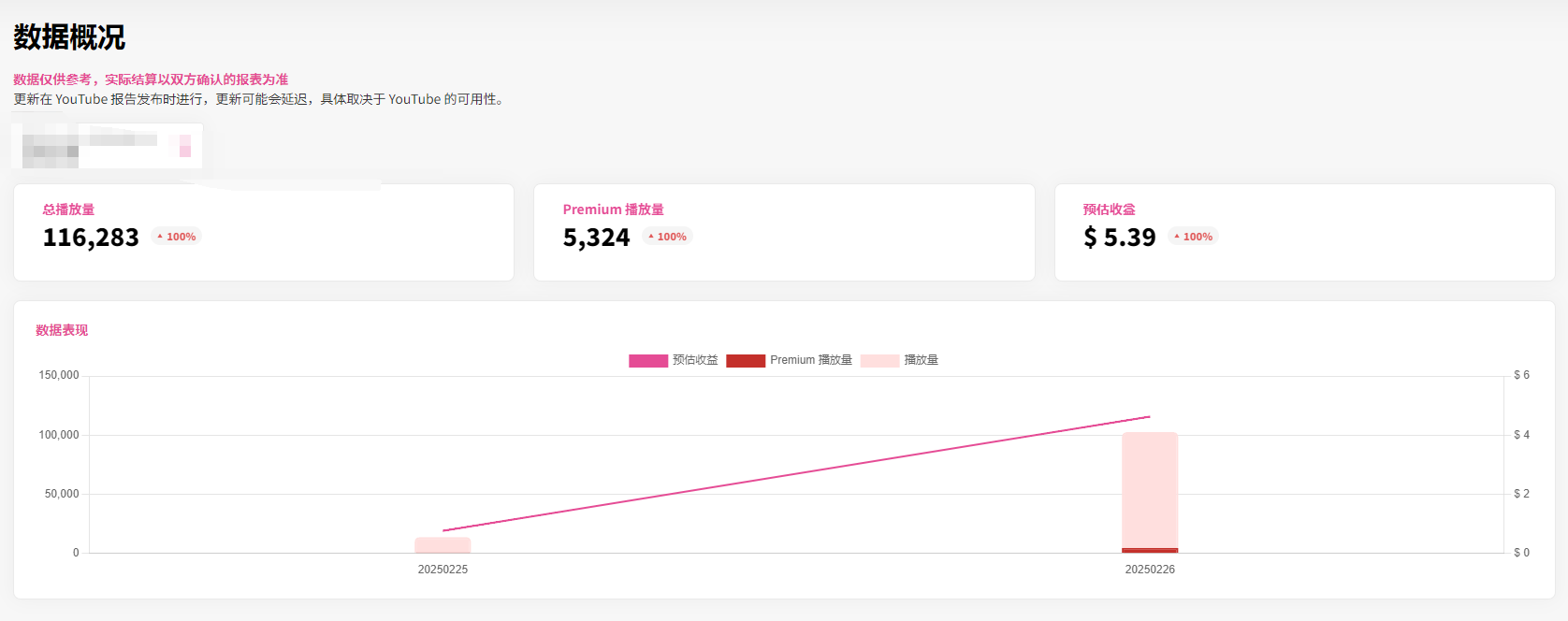Select the 总播放量 card title
The image size is (1568, 621).
(x=68, y=209)
